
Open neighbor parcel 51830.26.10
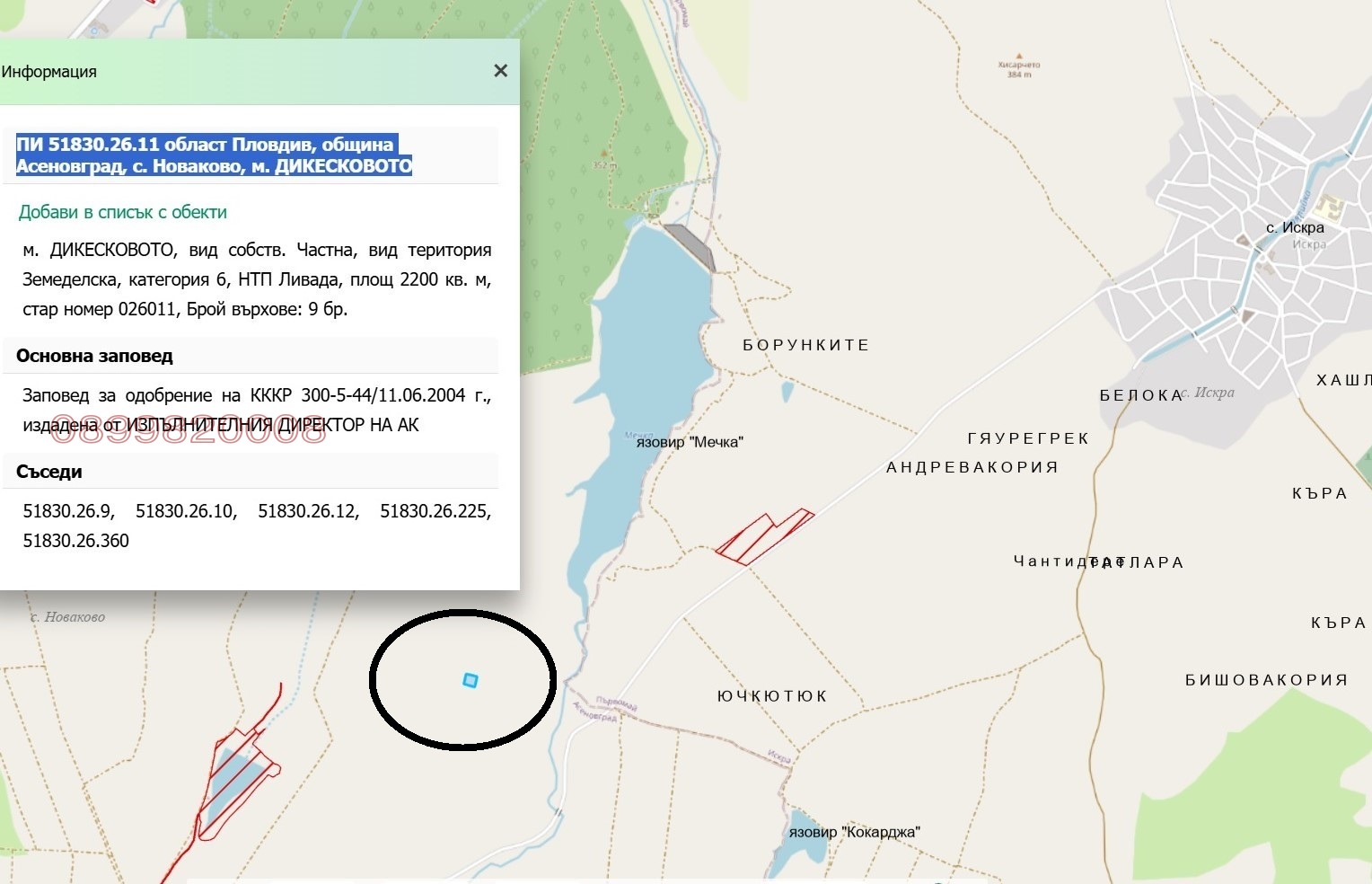point(185,511)
